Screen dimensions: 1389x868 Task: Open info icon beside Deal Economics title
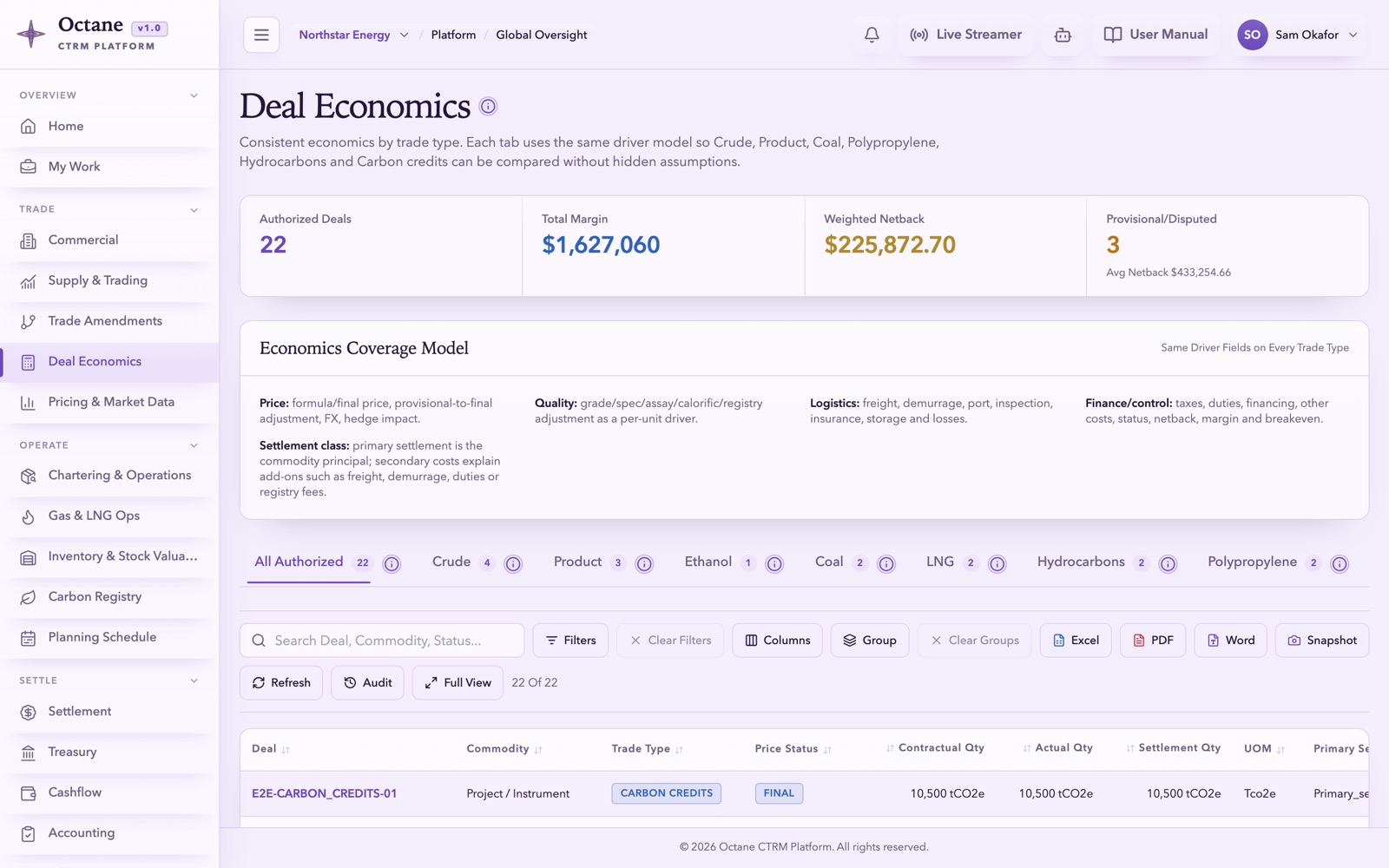coord(489,106)
